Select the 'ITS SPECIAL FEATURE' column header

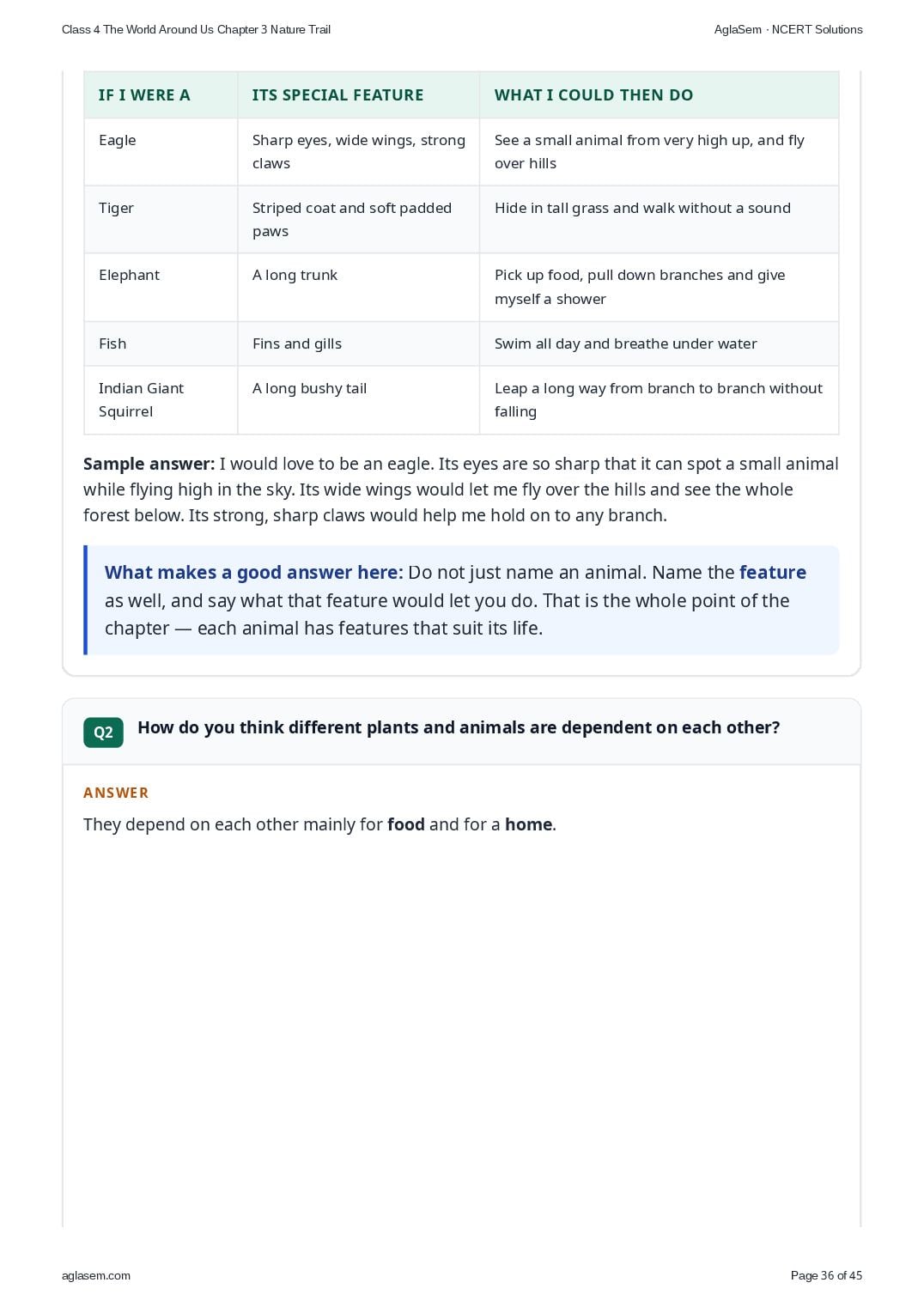pyautogui.click(x=337, y=95)
